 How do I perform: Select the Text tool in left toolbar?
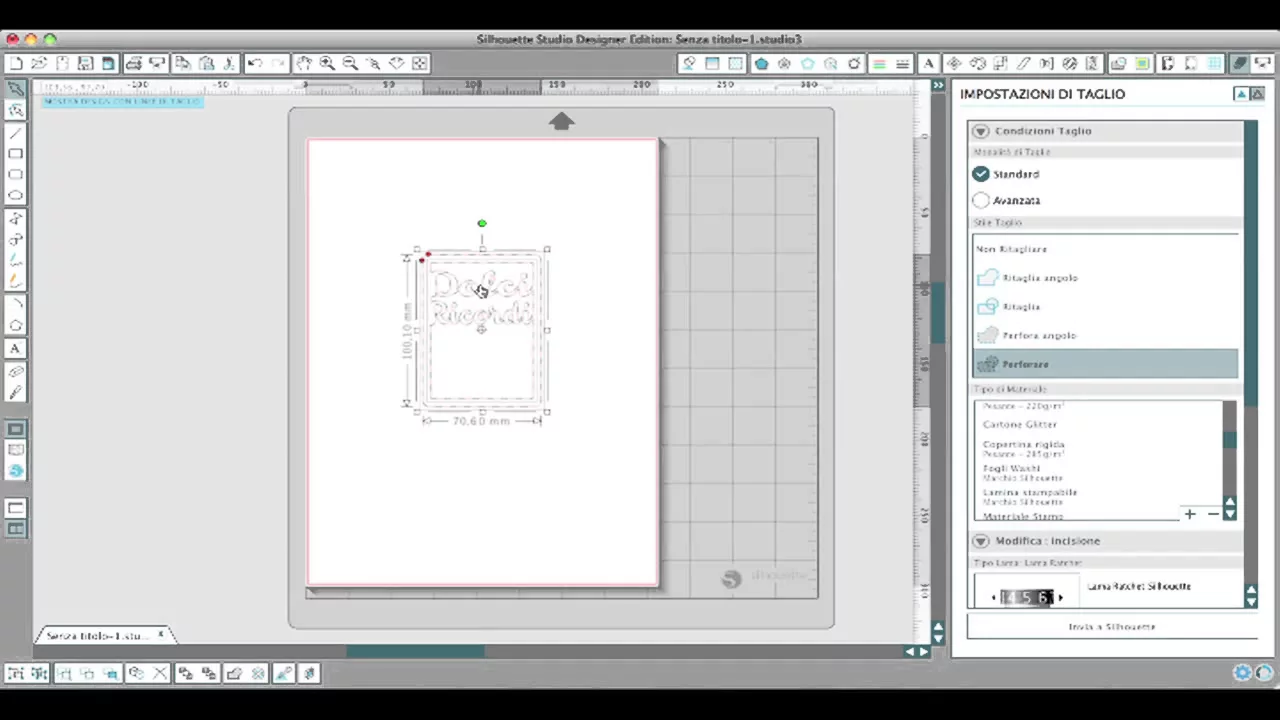15,349
